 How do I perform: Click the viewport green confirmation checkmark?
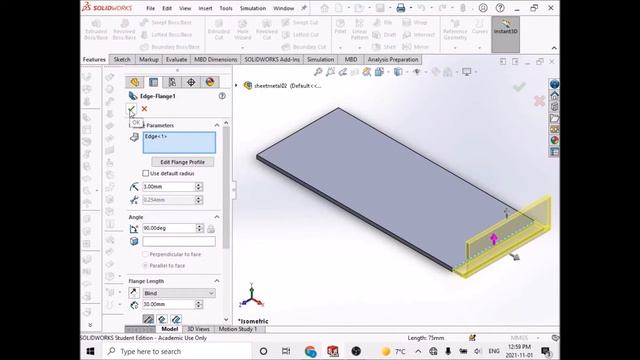tap(519, 87)
